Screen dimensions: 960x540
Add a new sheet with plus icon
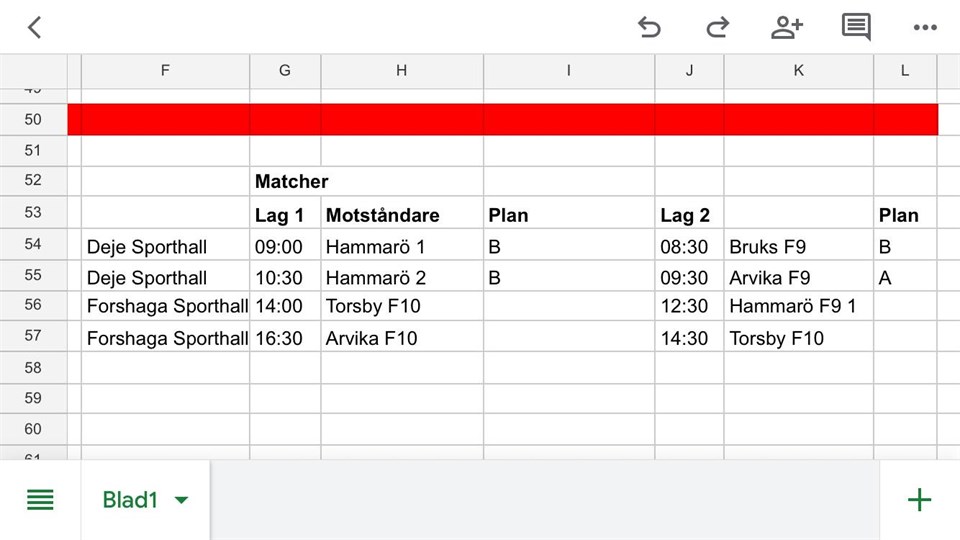click(918, 500)
